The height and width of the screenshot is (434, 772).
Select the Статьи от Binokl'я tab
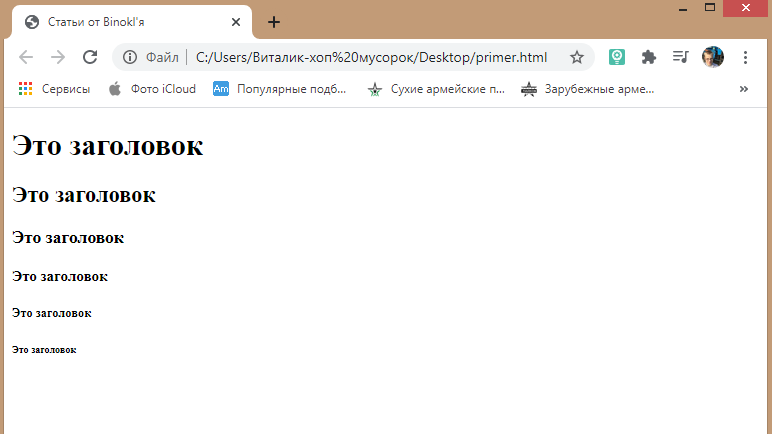tap(131, 22)
